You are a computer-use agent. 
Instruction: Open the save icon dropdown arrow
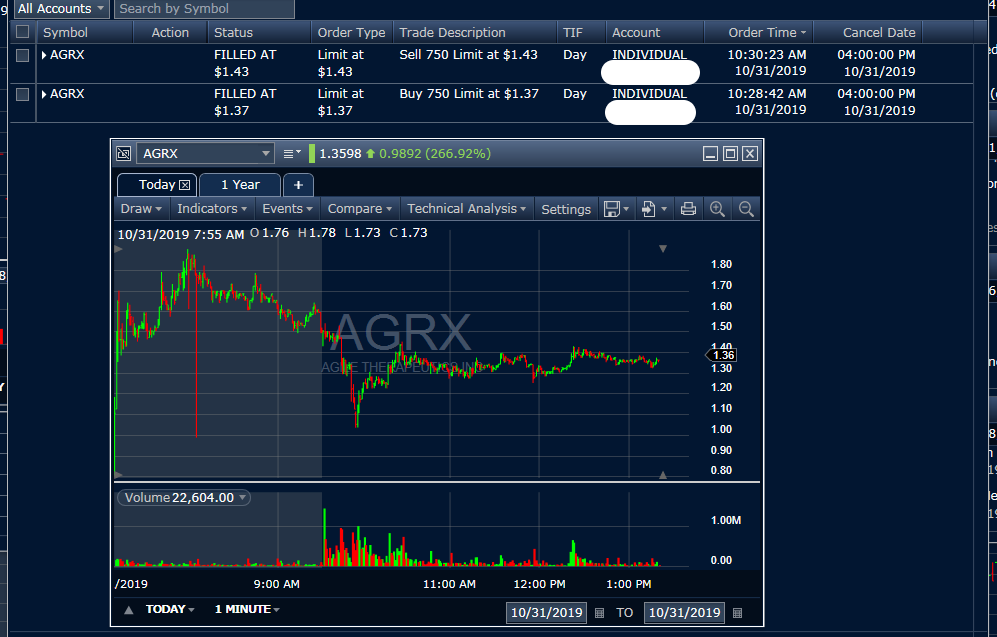pyautogui.click(x=626, y=209)
